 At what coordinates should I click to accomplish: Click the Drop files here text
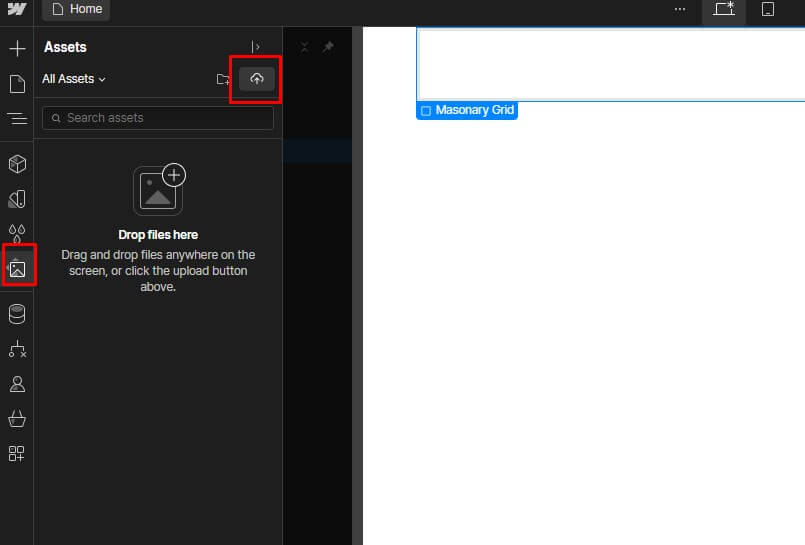coord(158,235)
